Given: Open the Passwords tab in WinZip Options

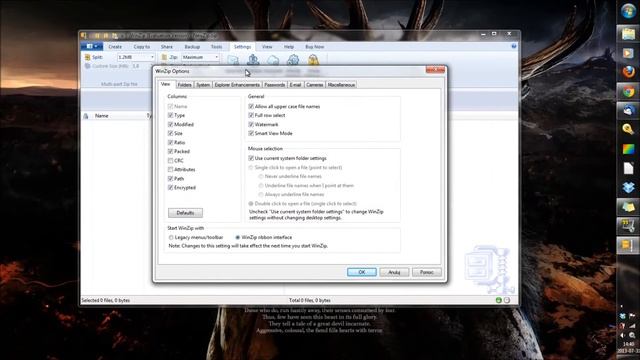Looking at the screenshot, I should (274, 85).
